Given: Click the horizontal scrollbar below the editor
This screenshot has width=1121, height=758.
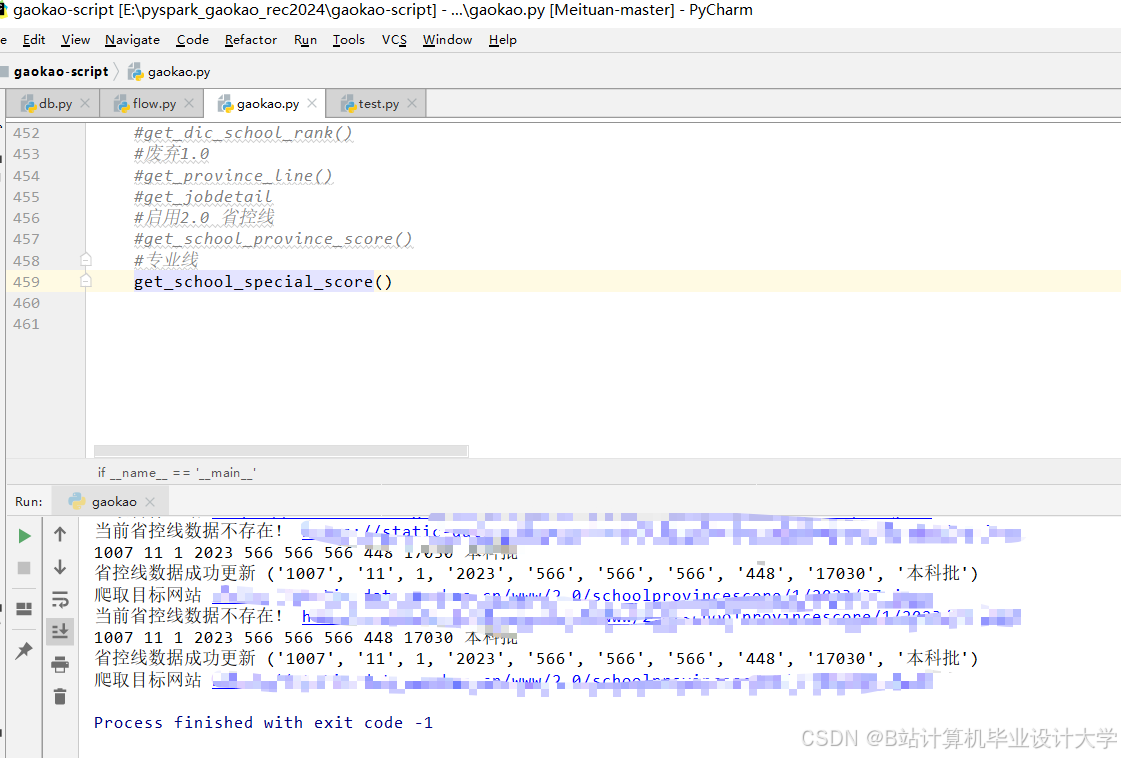Looking at the screenshot, I should [280, 450].
